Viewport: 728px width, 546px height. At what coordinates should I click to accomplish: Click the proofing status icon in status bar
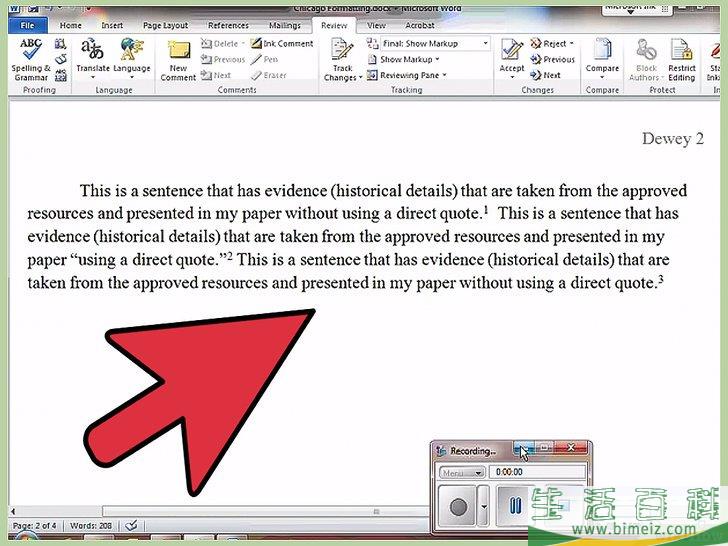click(131, 526)
